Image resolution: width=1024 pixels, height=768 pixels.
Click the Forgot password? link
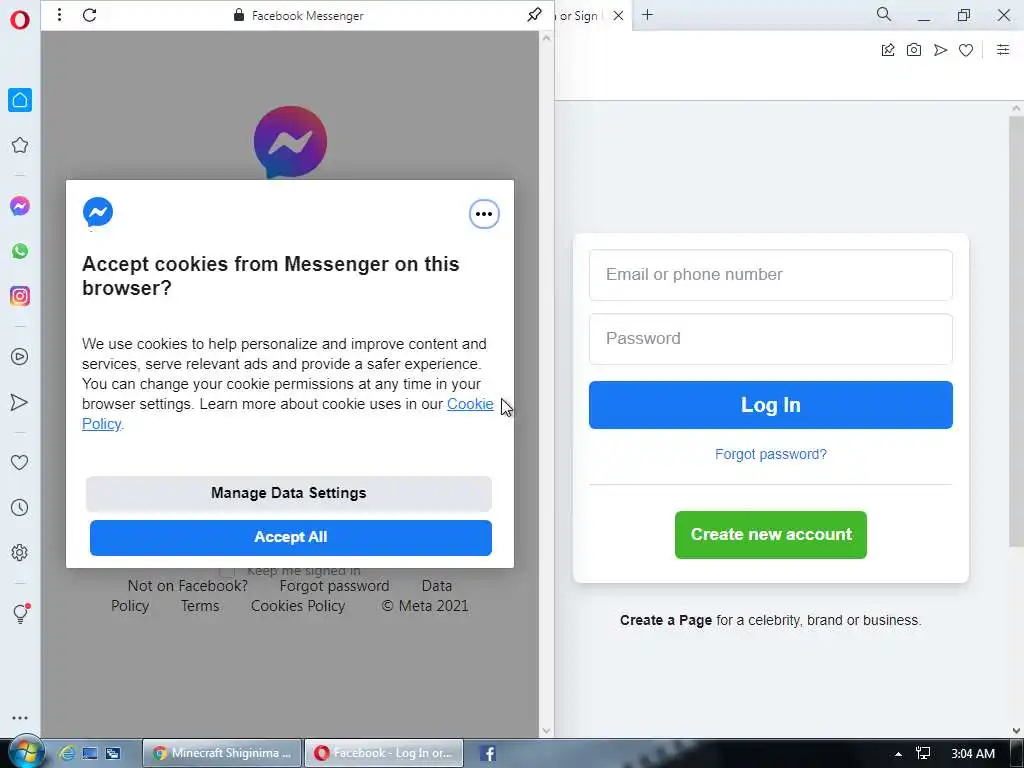(771, 454)
